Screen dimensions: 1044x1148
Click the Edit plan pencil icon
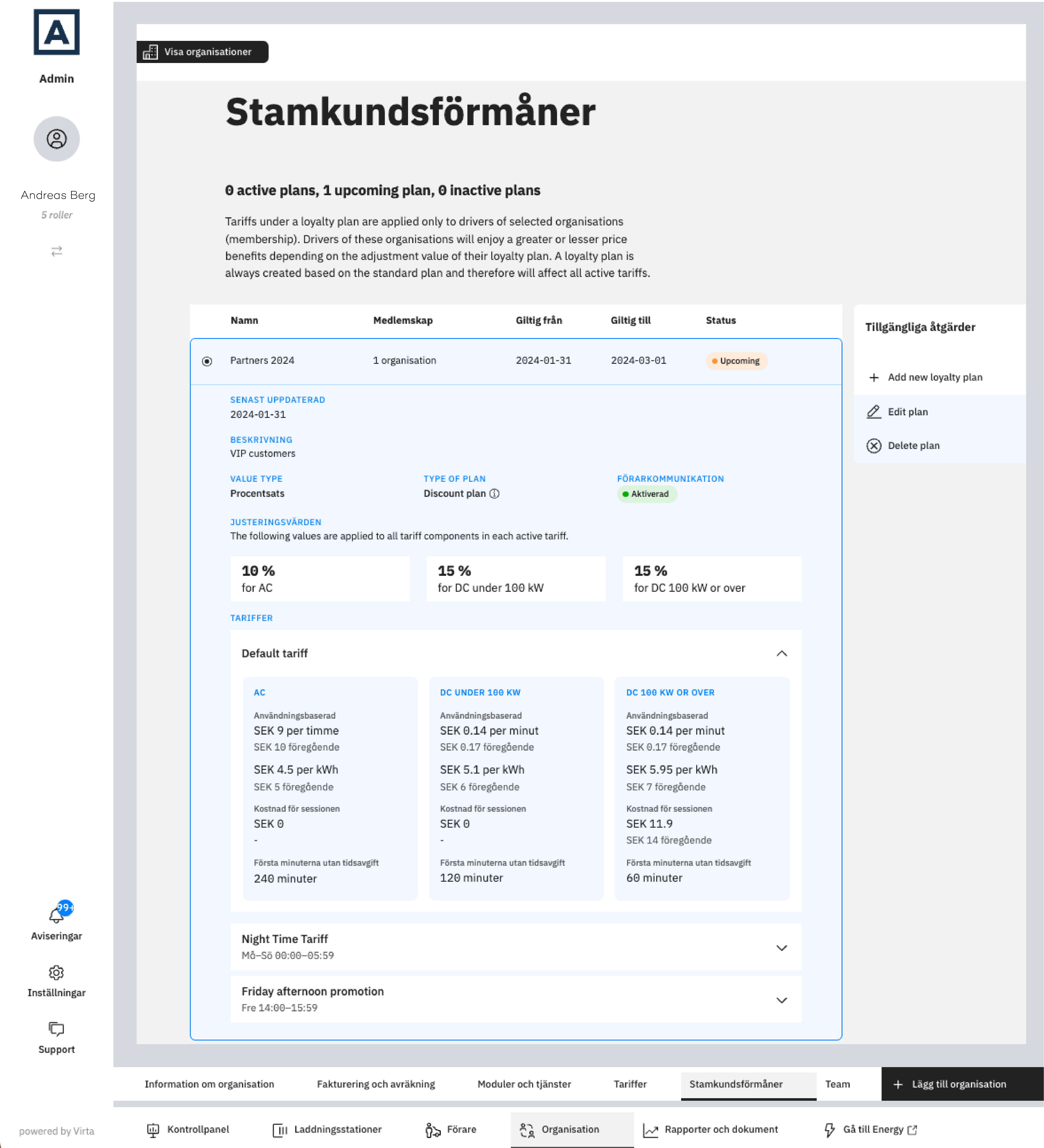tap(873, 412)
